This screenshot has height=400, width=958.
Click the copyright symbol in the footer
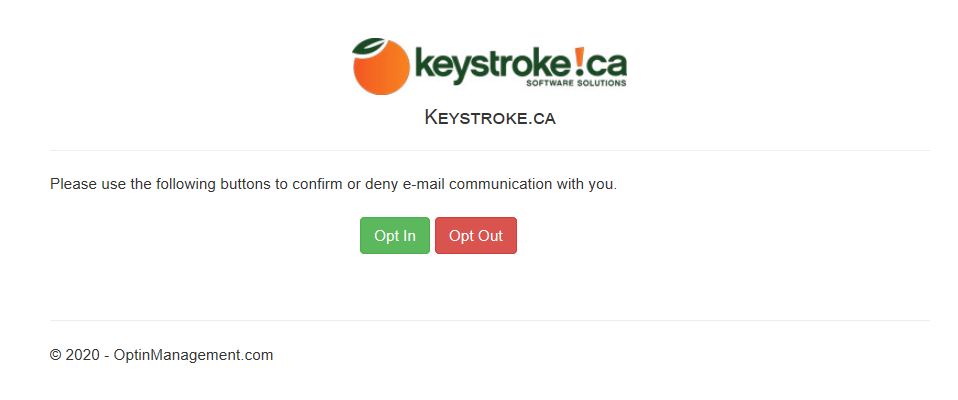pos(56,355)
